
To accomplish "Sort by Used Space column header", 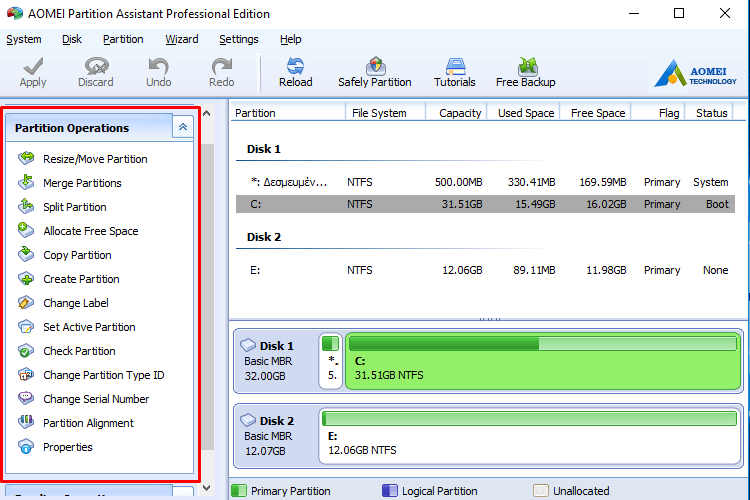I will [x=523, y=113].
